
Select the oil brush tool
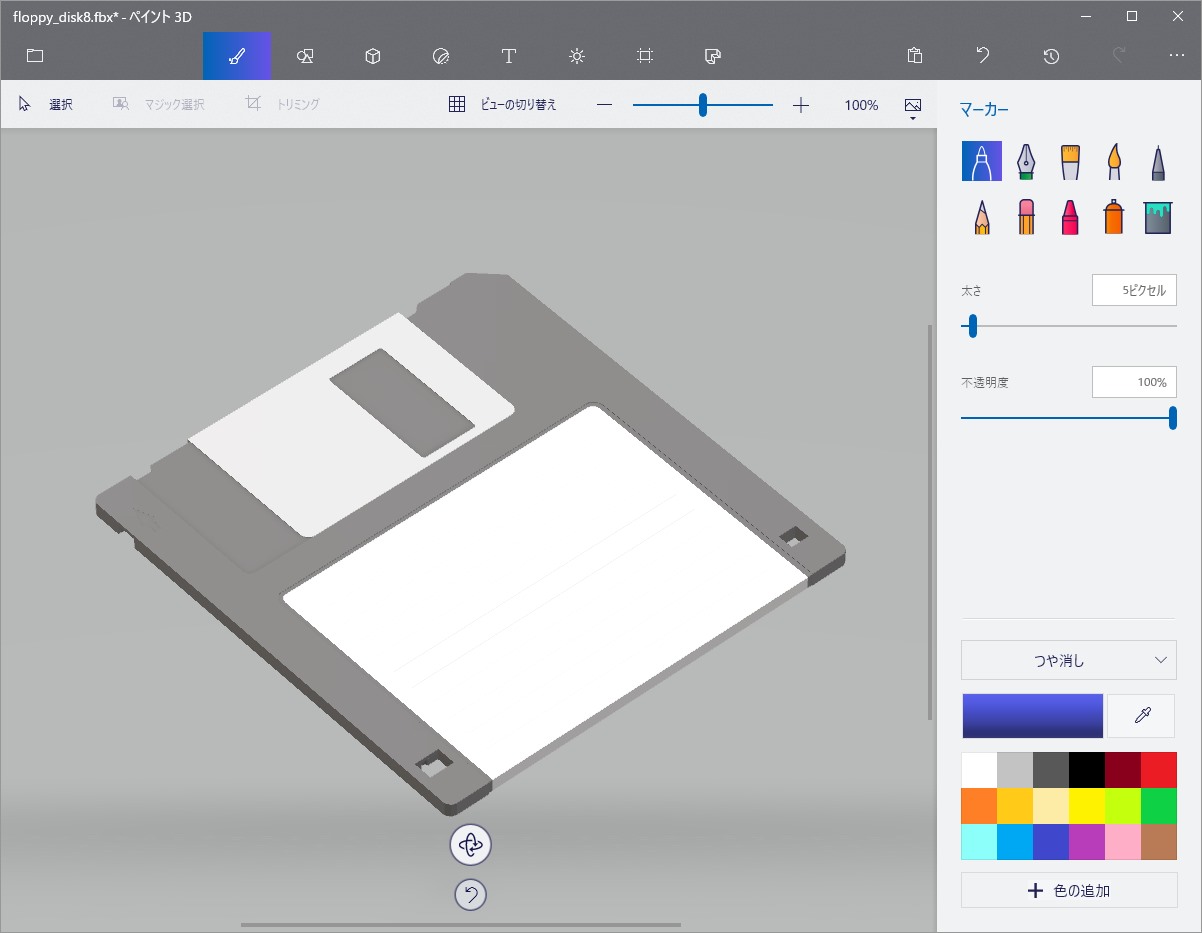coord(1070,161)
